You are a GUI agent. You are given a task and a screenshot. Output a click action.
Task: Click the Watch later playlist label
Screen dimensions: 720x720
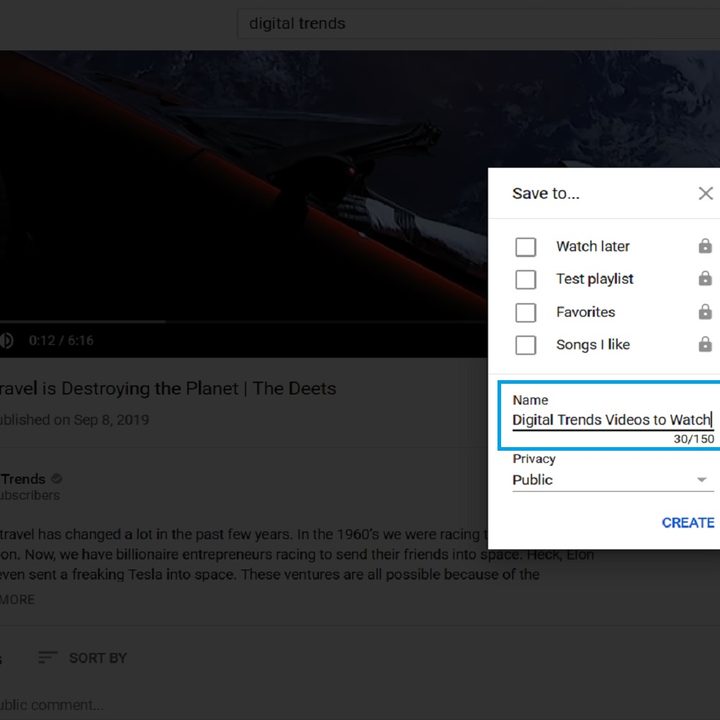coord(593,247)
